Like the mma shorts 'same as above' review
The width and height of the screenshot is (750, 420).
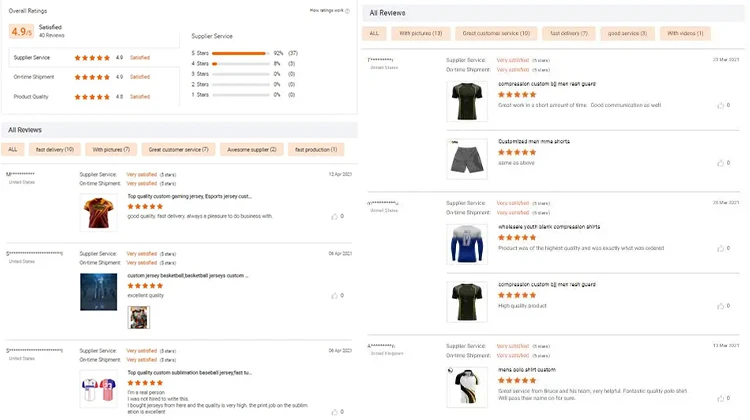tap(719, 162)
